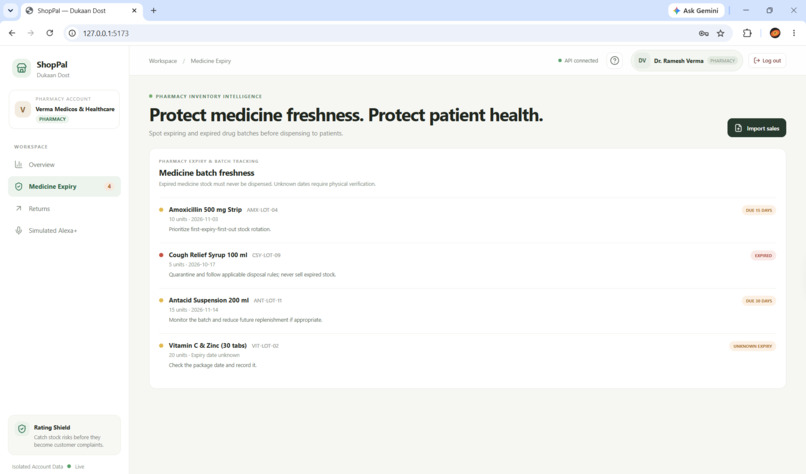806x474 pixels.
Task: Click the Medicine Expiry count badge 4
Action: [109, 187]
